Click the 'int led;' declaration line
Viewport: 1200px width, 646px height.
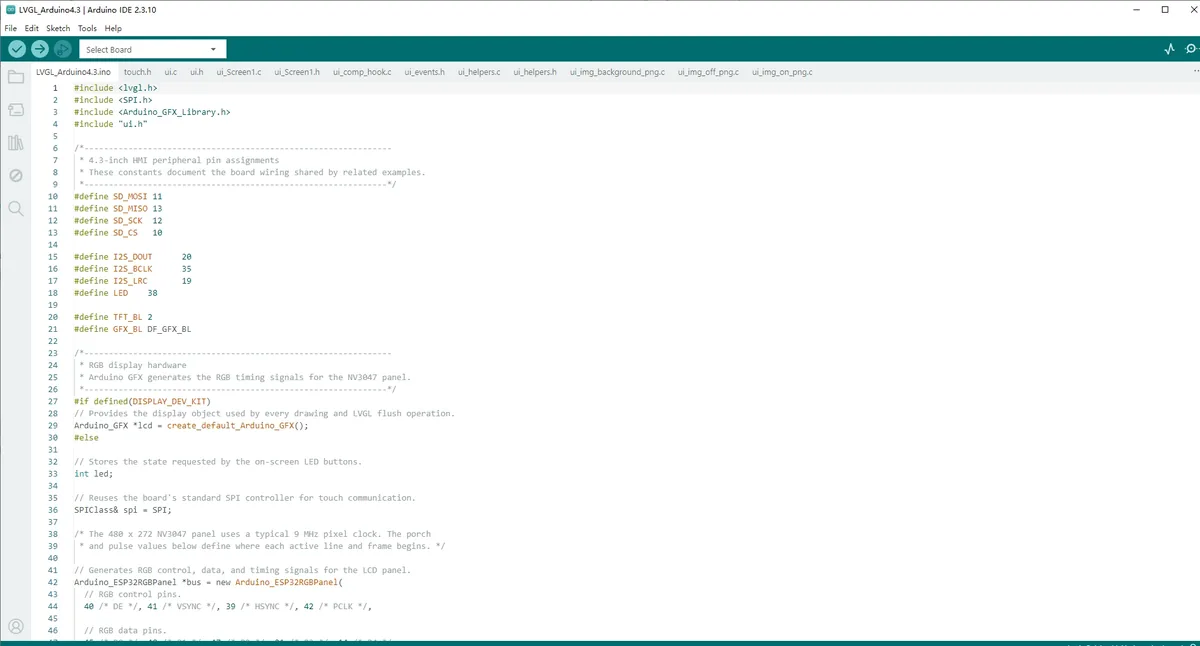click(x=93, y=473)
